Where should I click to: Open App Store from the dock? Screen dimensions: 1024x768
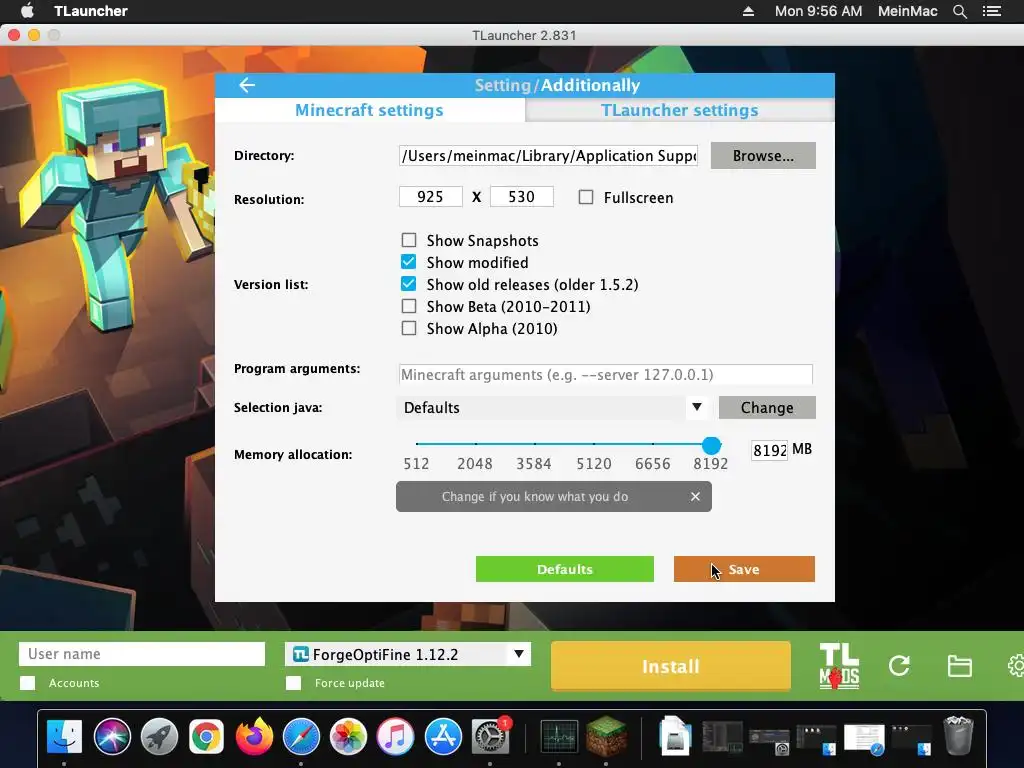tap(443, 737)
